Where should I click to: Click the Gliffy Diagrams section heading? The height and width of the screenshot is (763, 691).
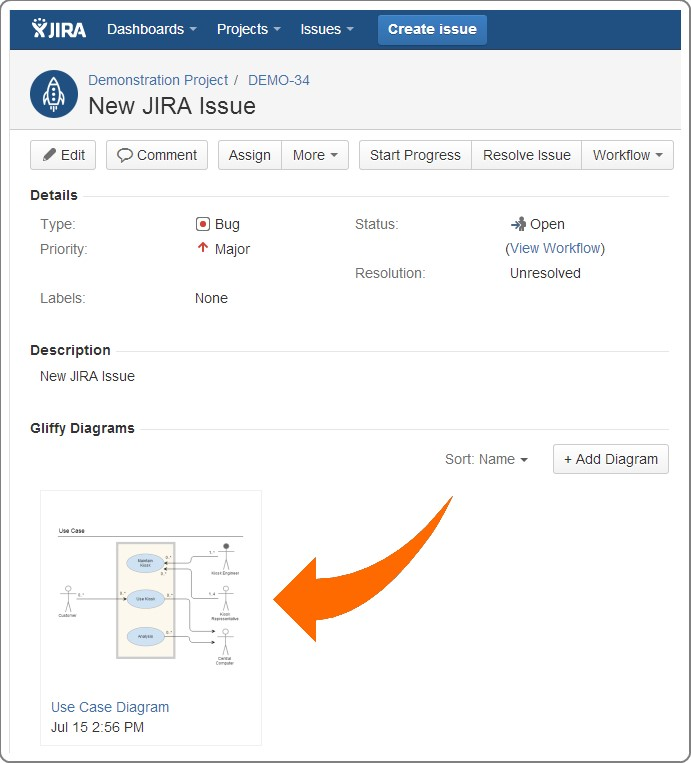pyautogui.click(x=82, y=428)
